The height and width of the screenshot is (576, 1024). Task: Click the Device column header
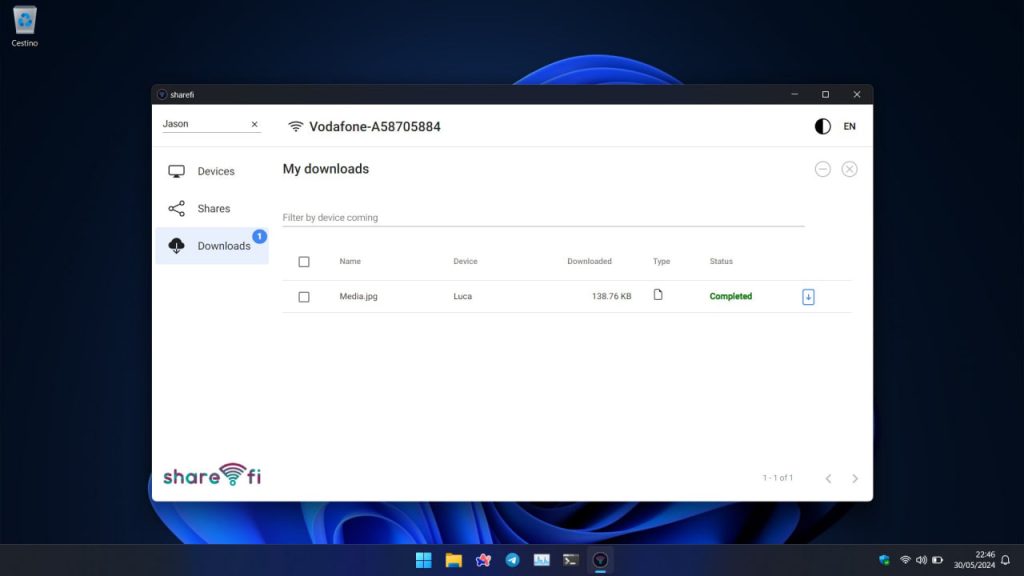[465, 261]
